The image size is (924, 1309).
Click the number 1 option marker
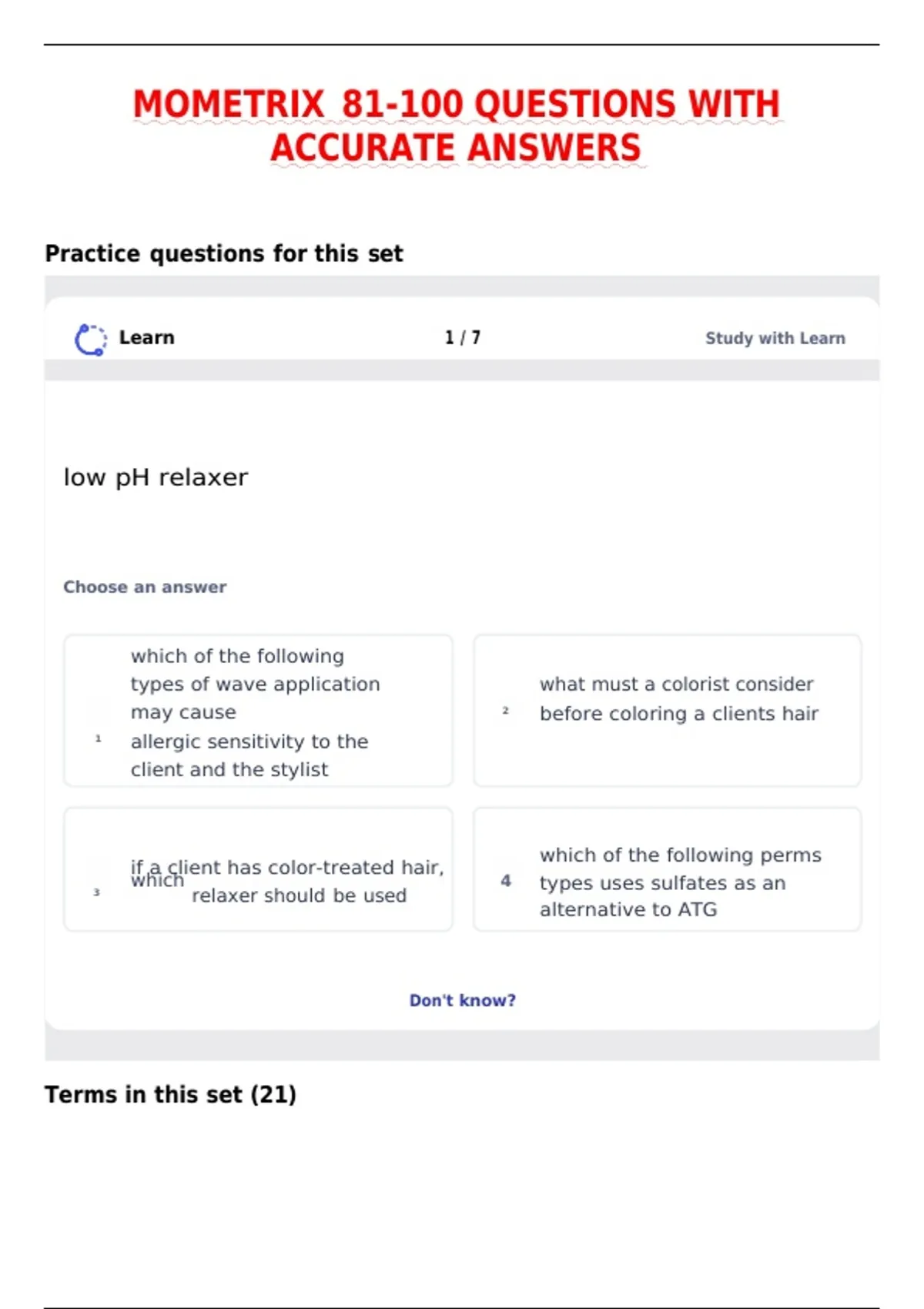(x=98, y=738)
